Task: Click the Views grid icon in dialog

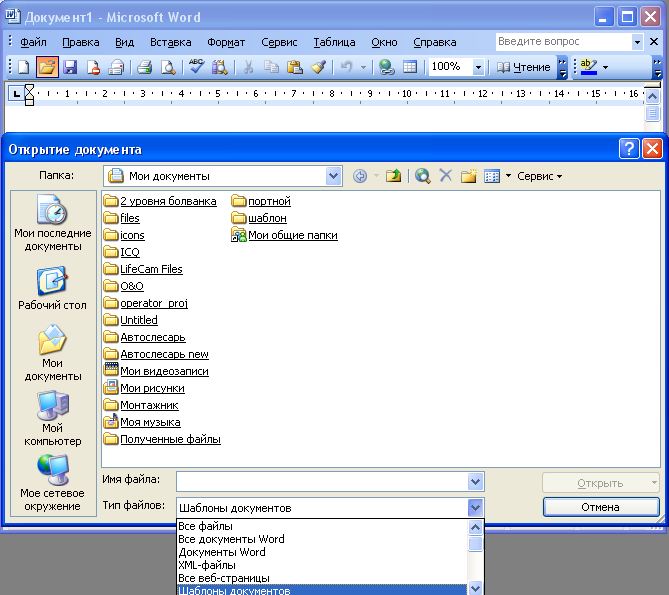Action: point(492,176)
